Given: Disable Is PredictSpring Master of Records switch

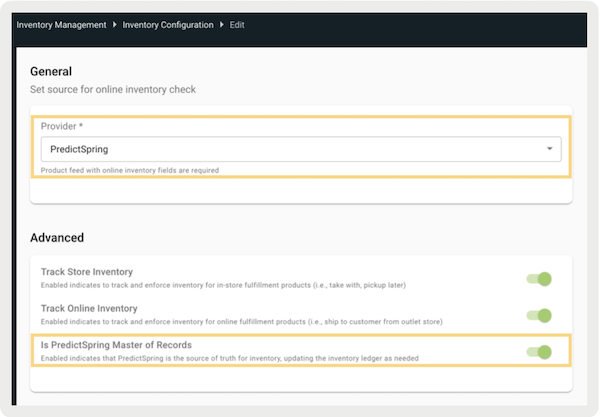Looking at the screenshot, I should coord(539,352).
